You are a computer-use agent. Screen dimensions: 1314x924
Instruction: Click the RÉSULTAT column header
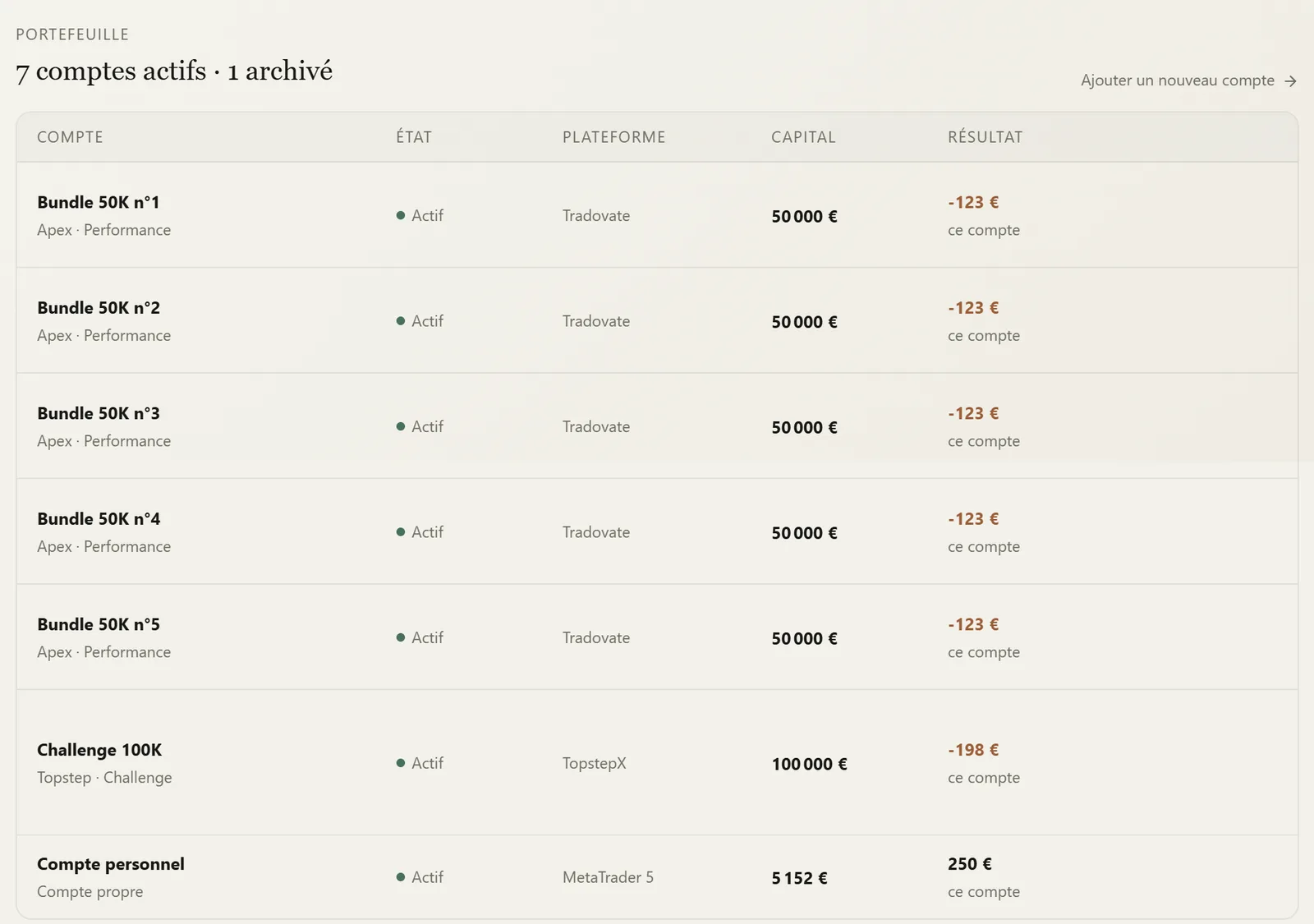pyautogui.click(x=985, y=137)
